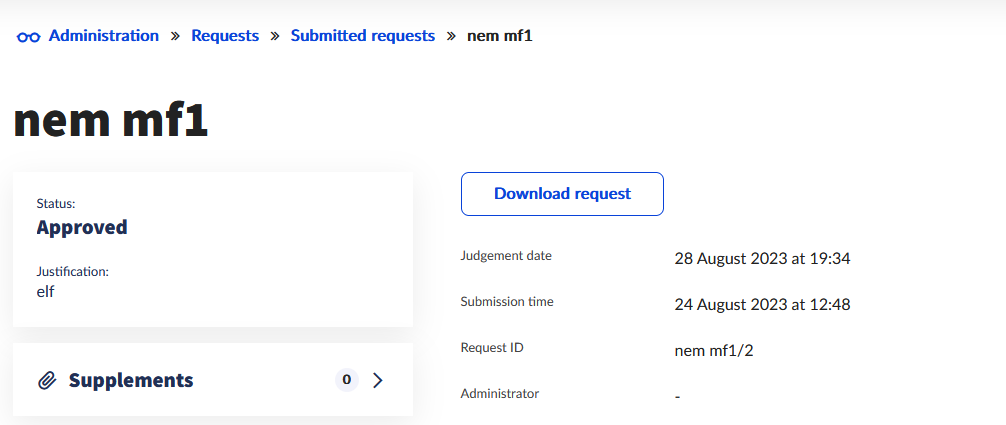Click the Administrator field label
This screenshot has height=425, width=1006.
click(499, 394)
